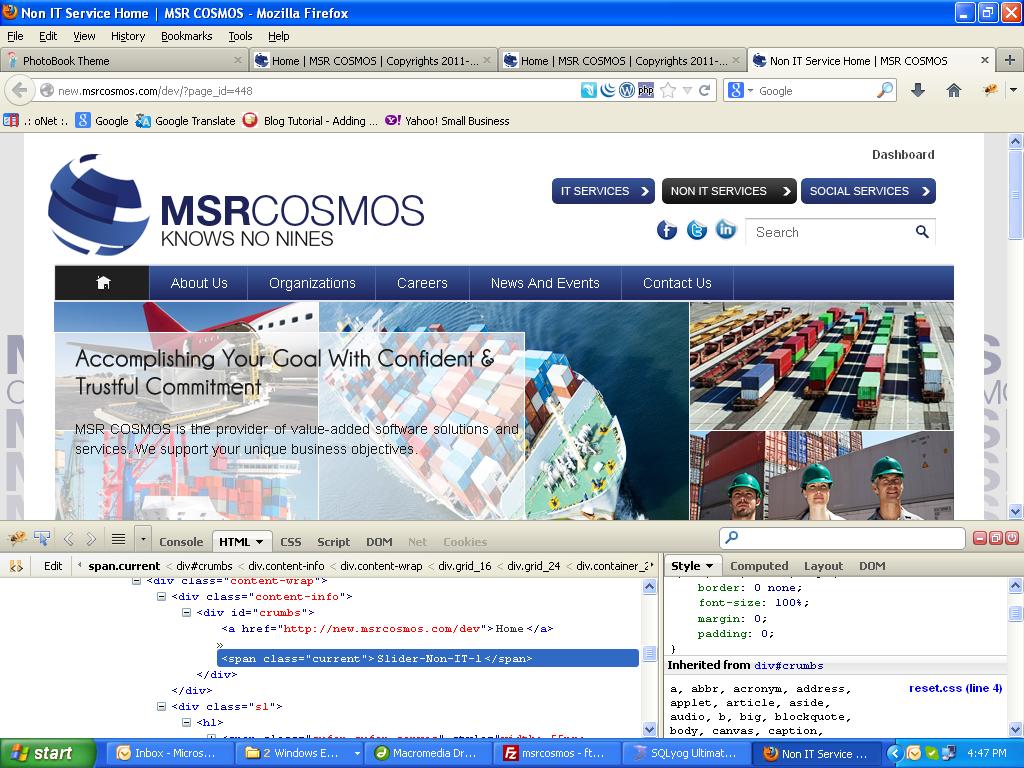Image resolution: width=1024 pixels, height=768 pixels.
Task: Click the IT SERVICES button
Action: [603, 191]
